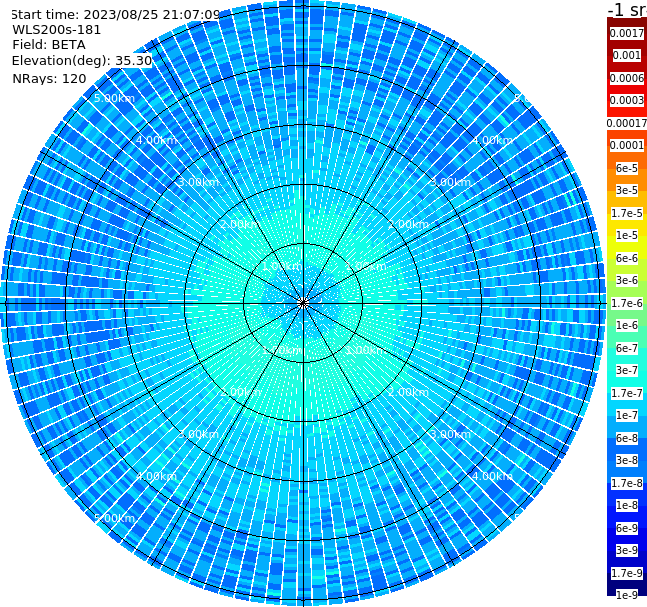647x607 pixels.
Task: Select the 'NRays: 120' label
Action: click(x=49, y=78)
